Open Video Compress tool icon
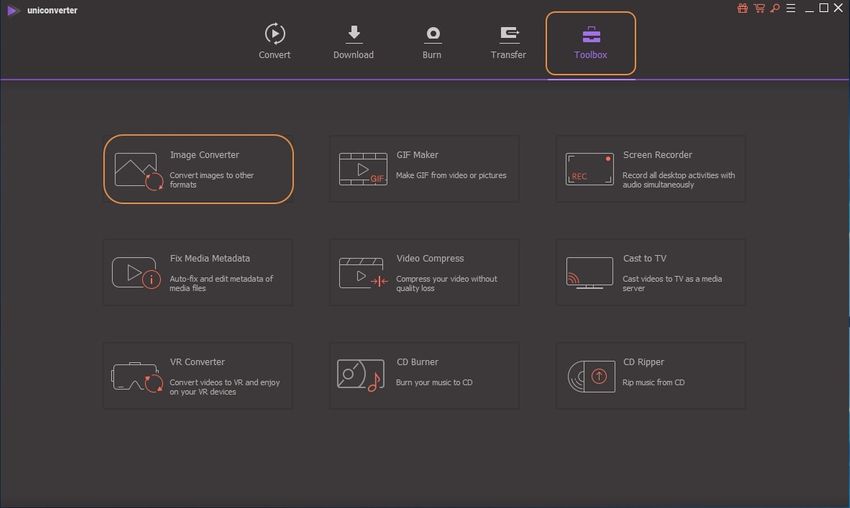The height and width of the screenshot is (508, 850). pos(362,273)
